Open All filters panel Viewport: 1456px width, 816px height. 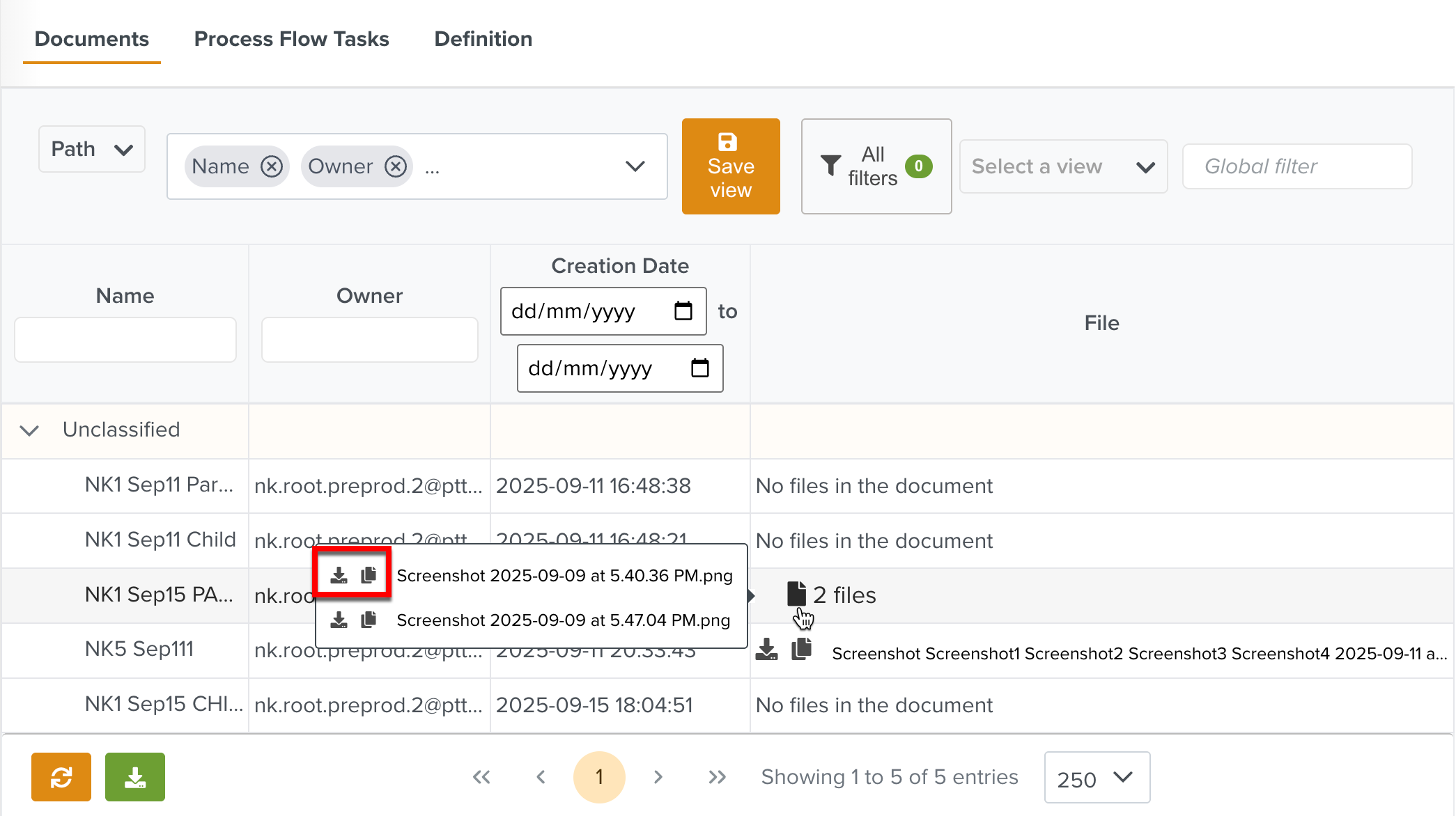click(x=876, y=166)
